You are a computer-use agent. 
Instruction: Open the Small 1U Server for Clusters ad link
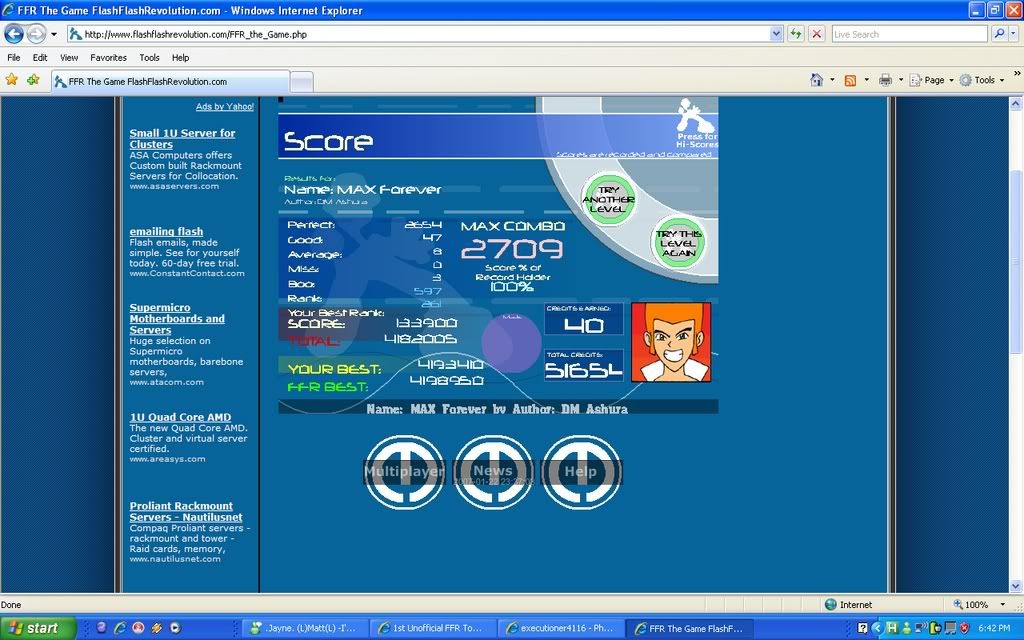coord(182,139)
